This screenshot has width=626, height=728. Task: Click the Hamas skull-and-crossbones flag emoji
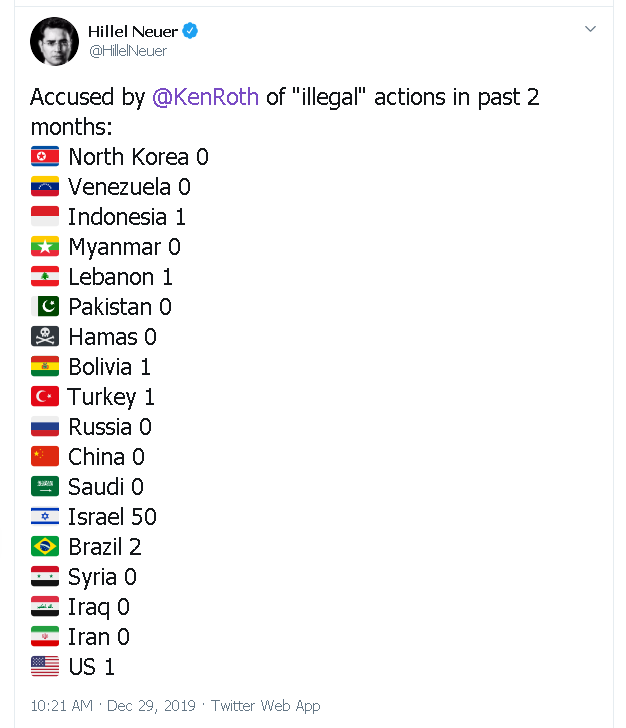(x=45, y=337)
